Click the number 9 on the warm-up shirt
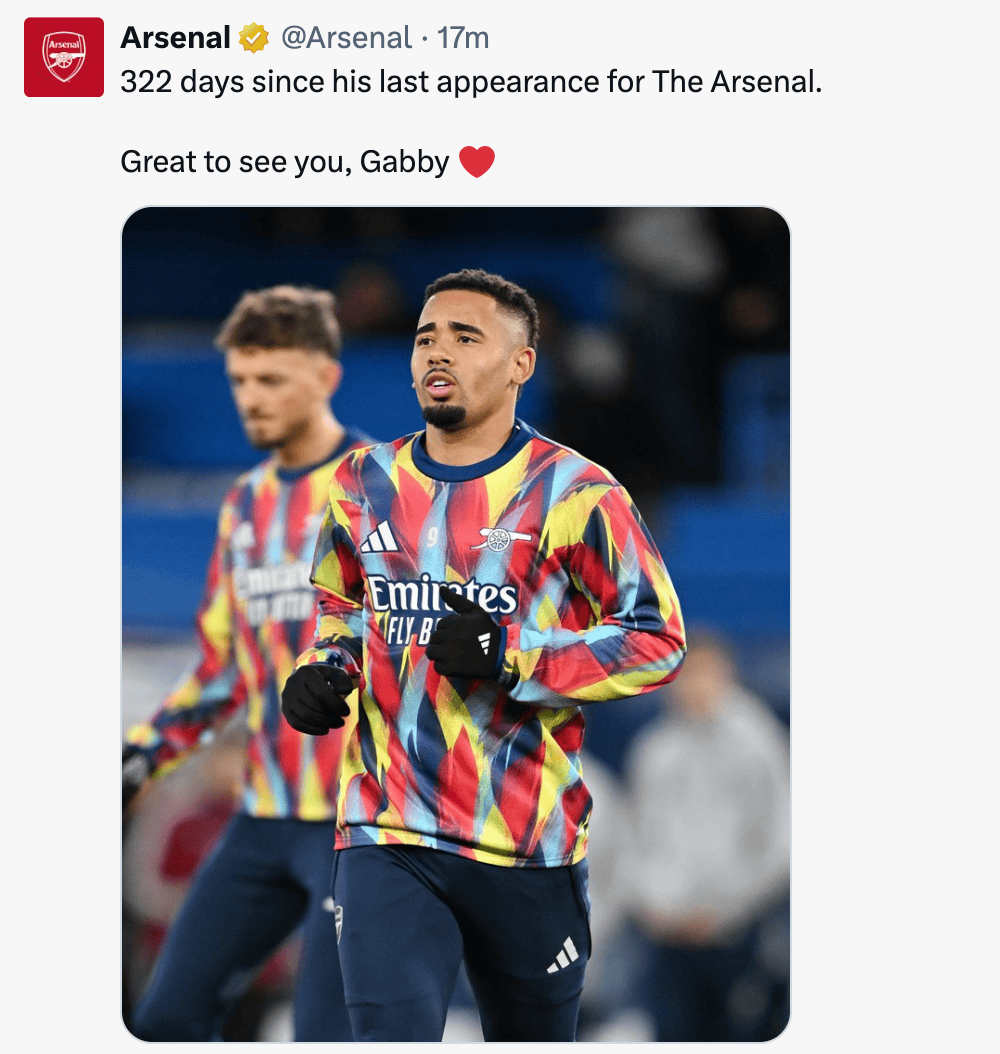1000x1054 pixels. pos(433,537)
